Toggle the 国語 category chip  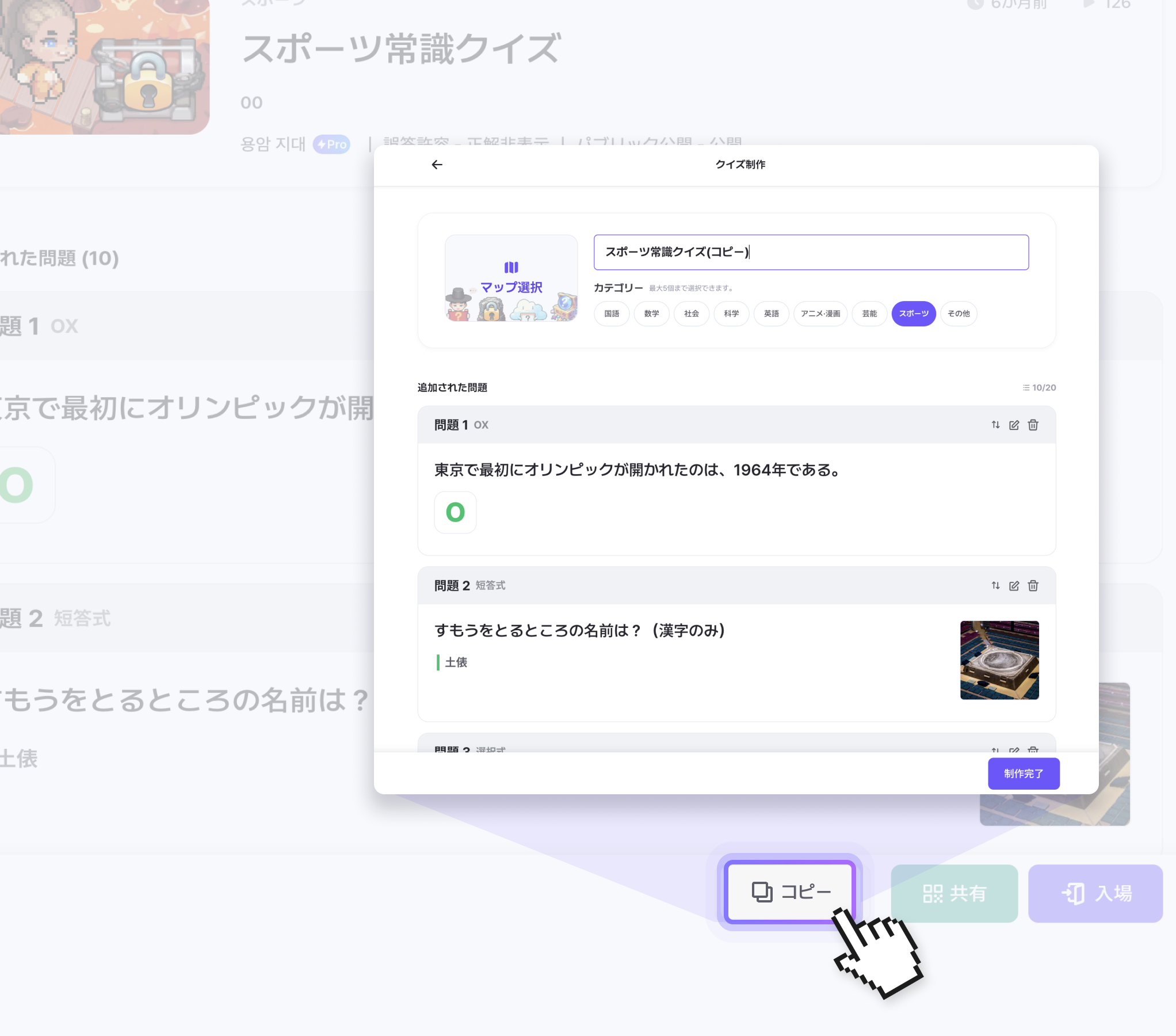tap(612, 314)
